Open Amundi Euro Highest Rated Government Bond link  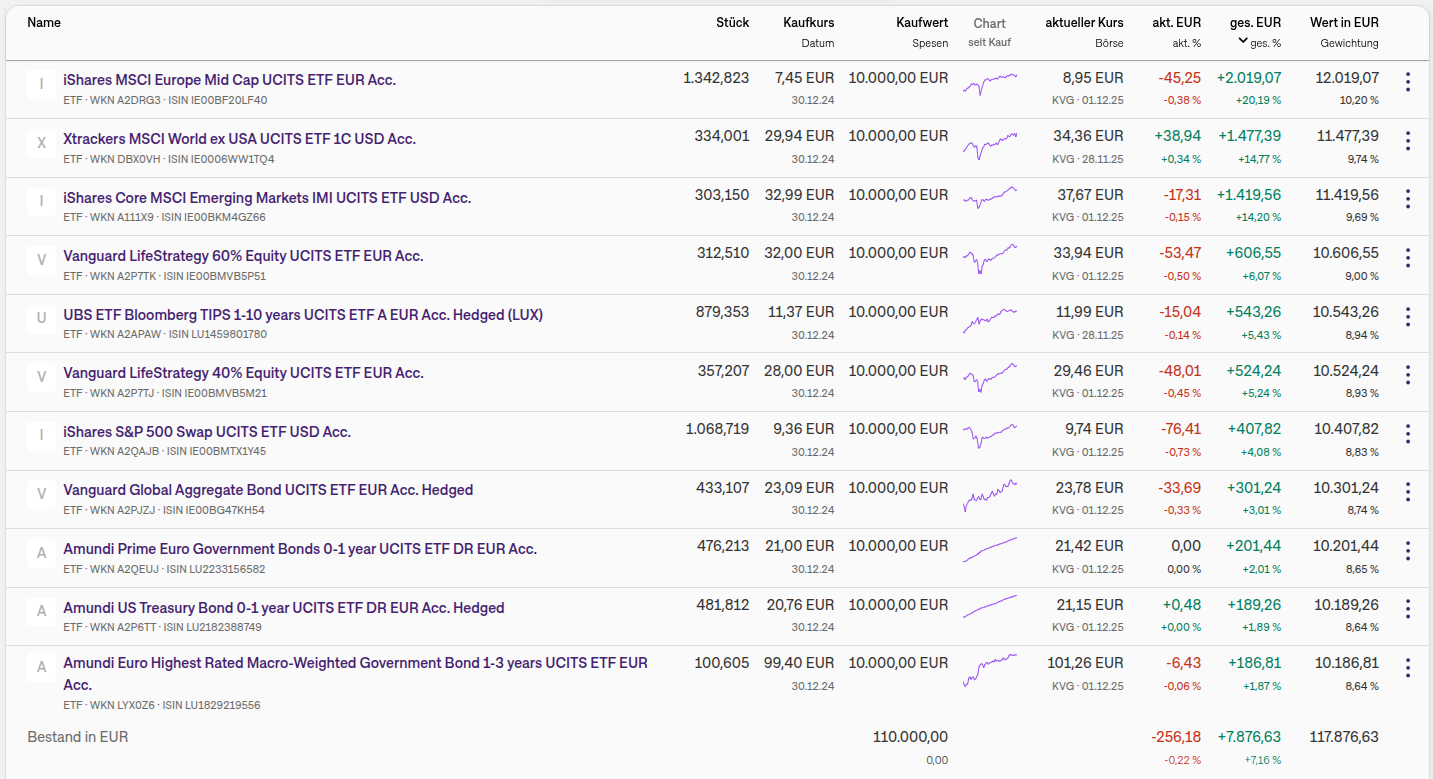[355, 663]
